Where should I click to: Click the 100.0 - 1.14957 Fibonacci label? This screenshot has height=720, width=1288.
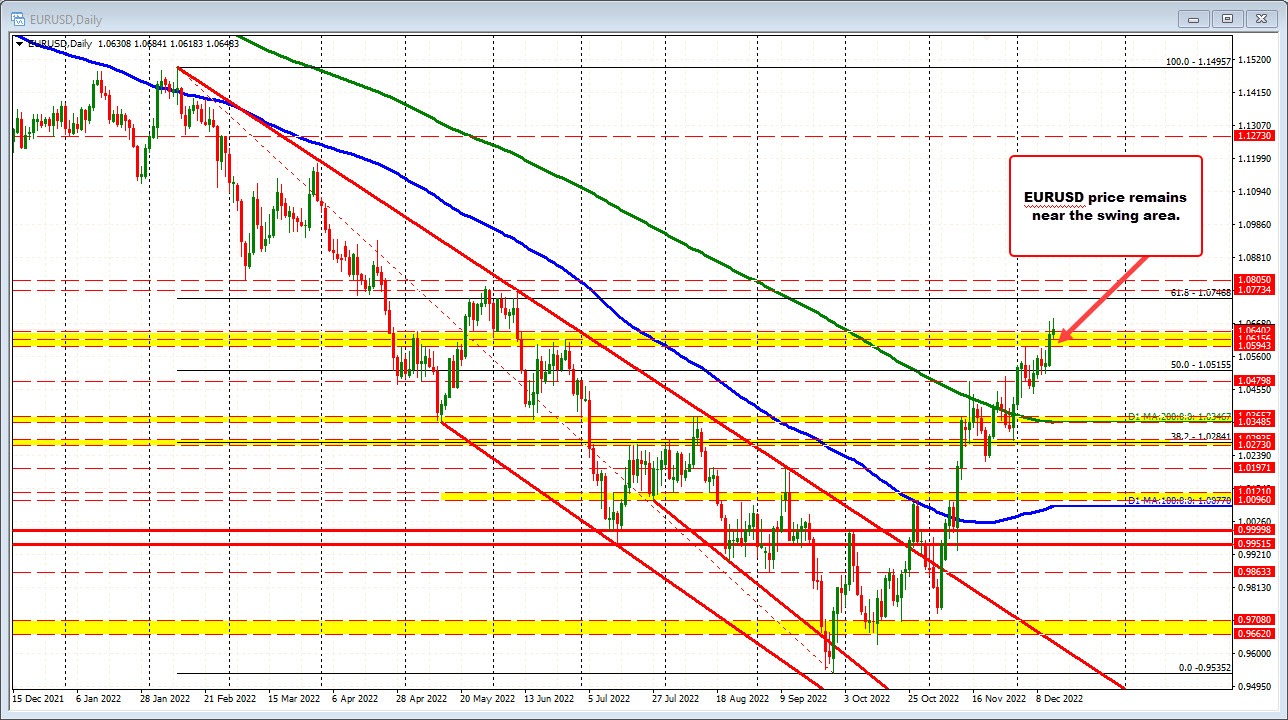click(1198, 62)
